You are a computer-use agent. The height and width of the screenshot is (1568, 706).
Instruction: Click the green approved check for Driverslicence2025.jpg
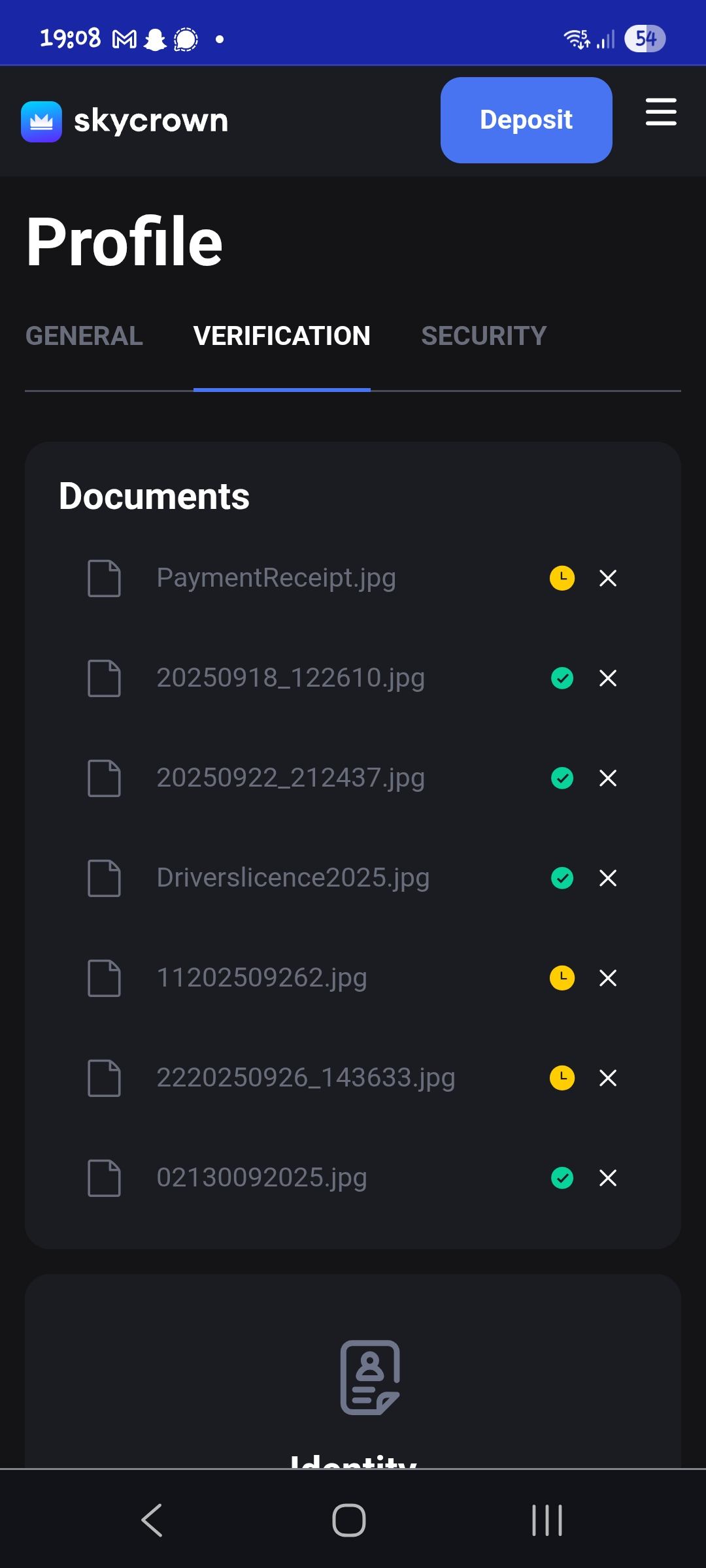[x=562, y=878]
